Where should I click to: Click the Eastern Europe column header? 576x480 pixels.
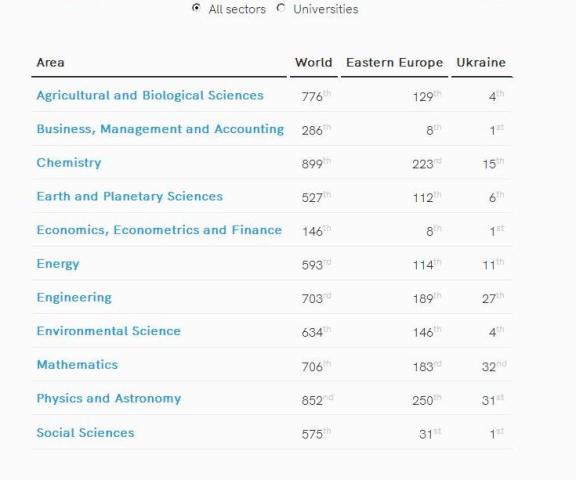[x=395, y=62]
